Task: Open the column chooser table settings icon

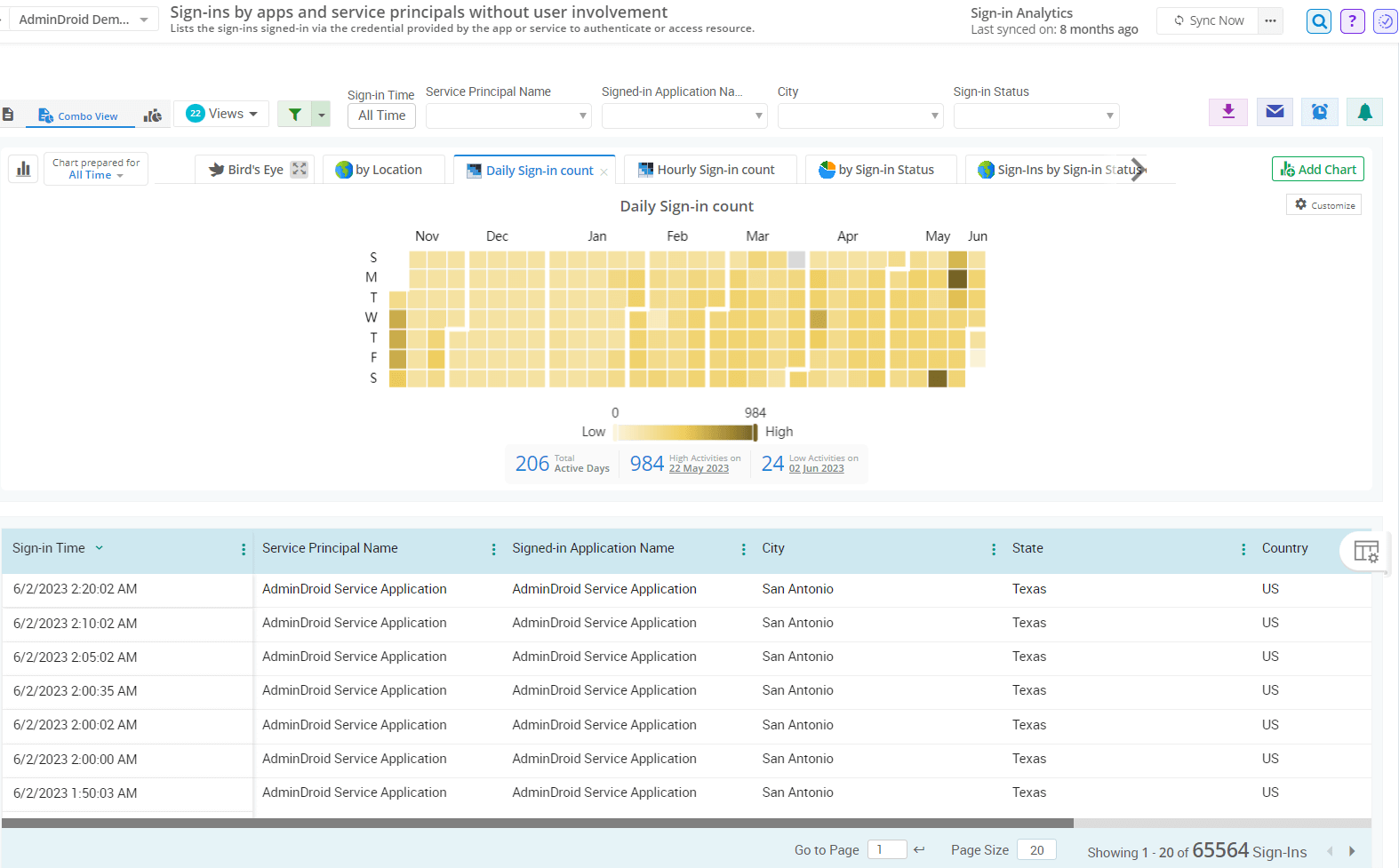Action: (x=1366, y=552)
